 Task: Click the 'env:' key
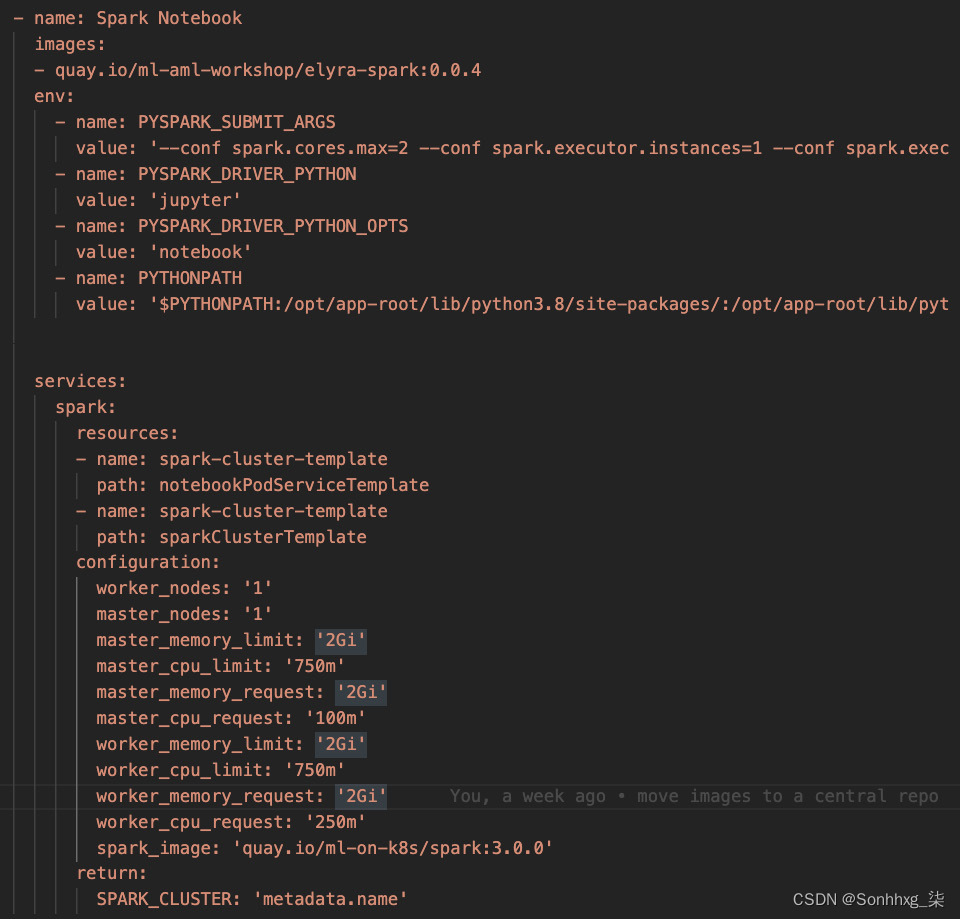(x=54, y=96)
